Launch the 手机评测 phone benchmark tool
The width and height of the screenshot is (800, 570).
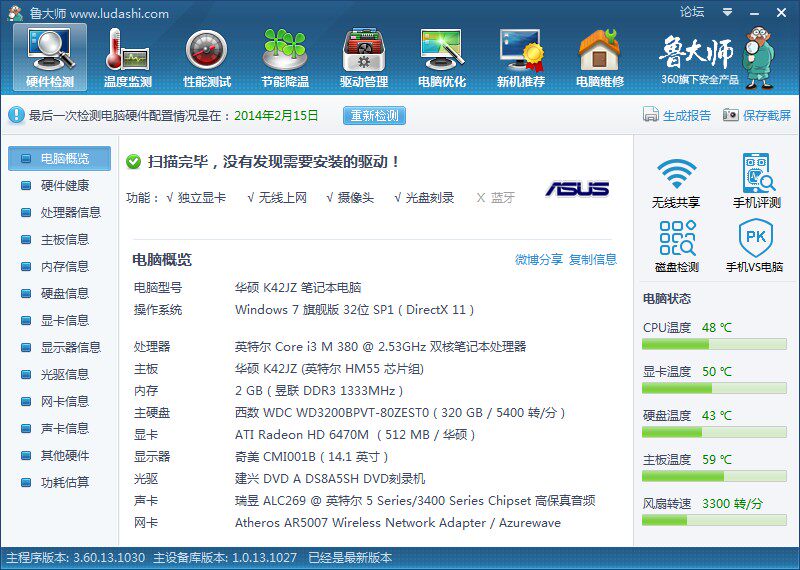pyautogui.click(x=757, y=181)
